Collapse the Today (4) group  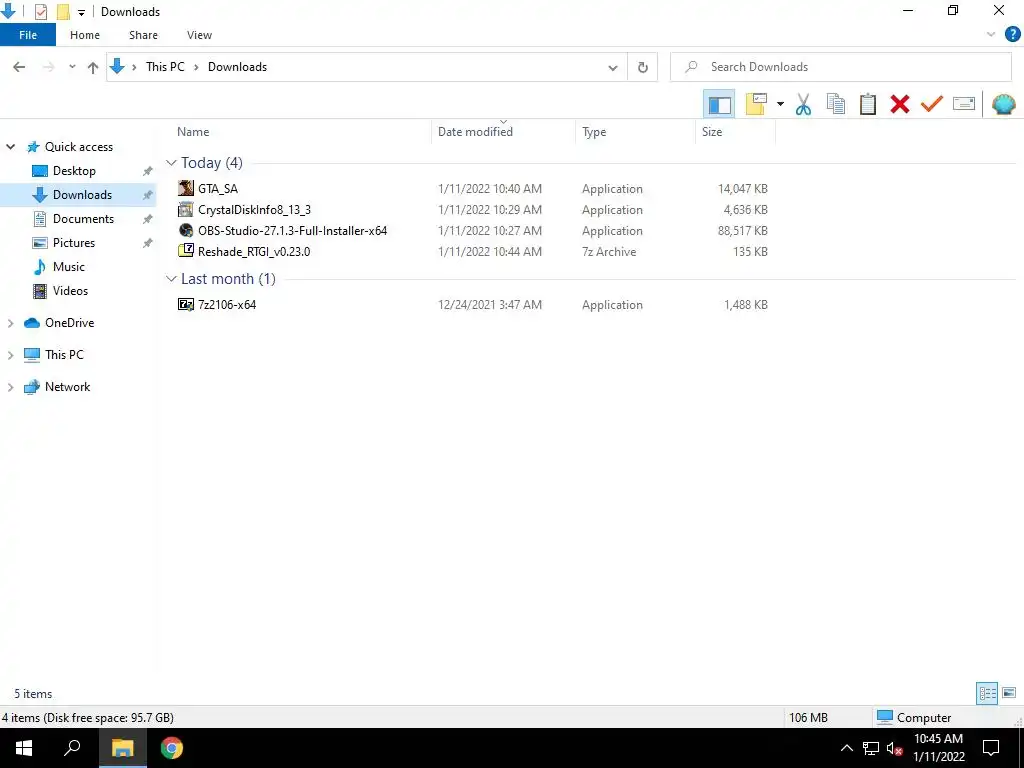pos(171,163)
